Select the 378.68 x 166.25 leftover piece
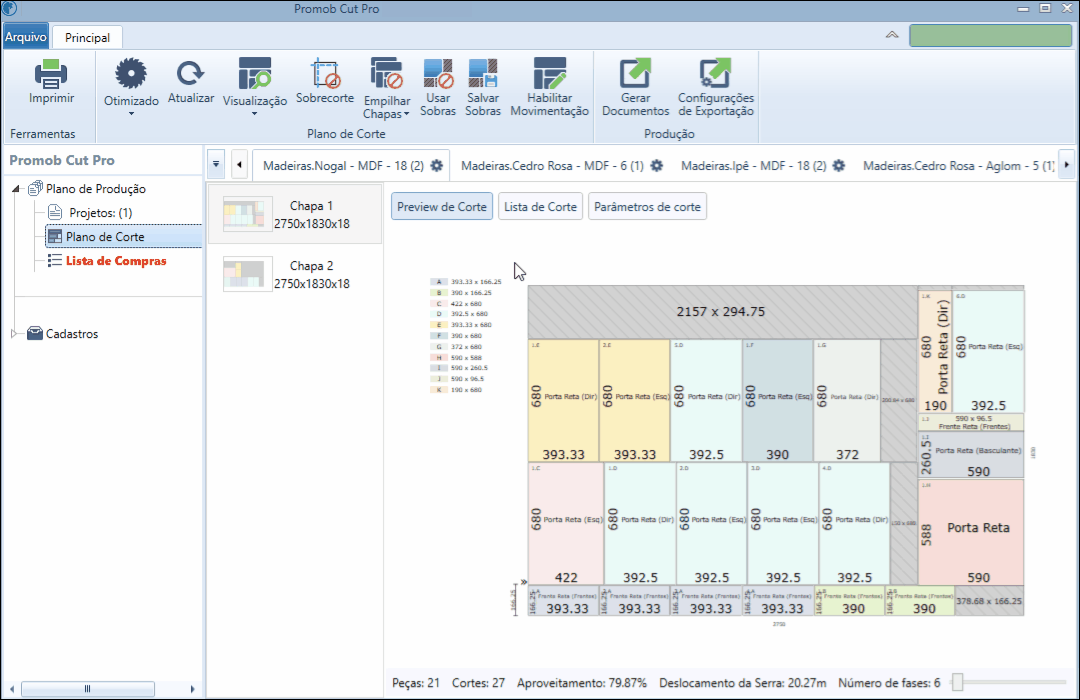 [x=989, y=601]
